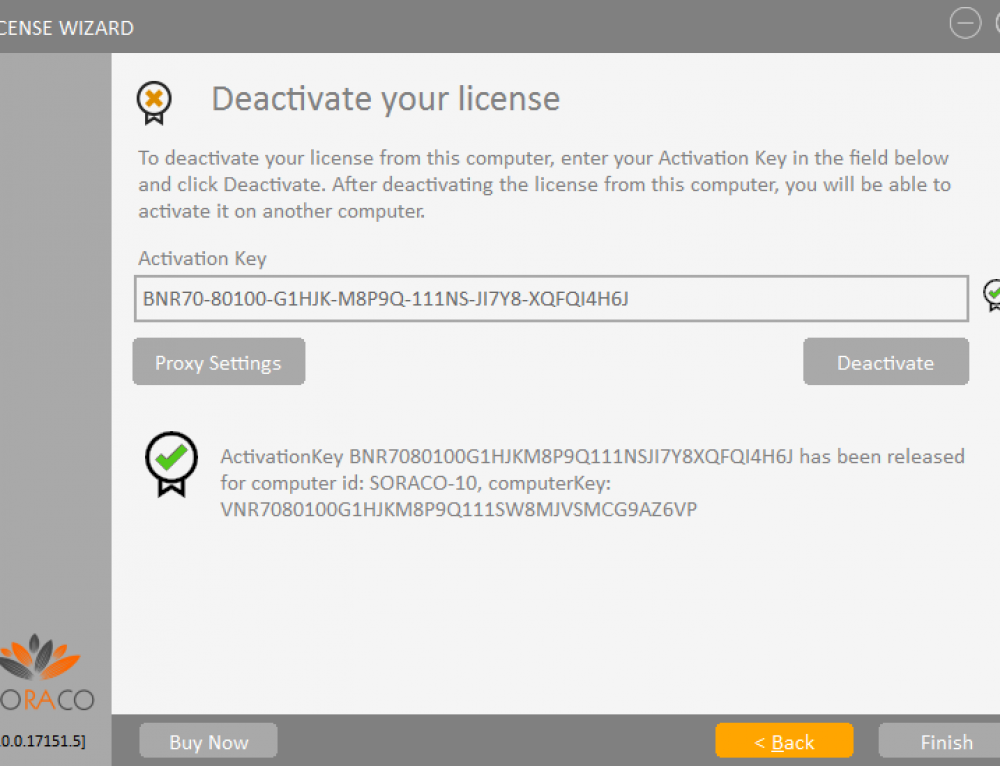Open Proxy Settings

pyautogui.click(x=218, y=362)
